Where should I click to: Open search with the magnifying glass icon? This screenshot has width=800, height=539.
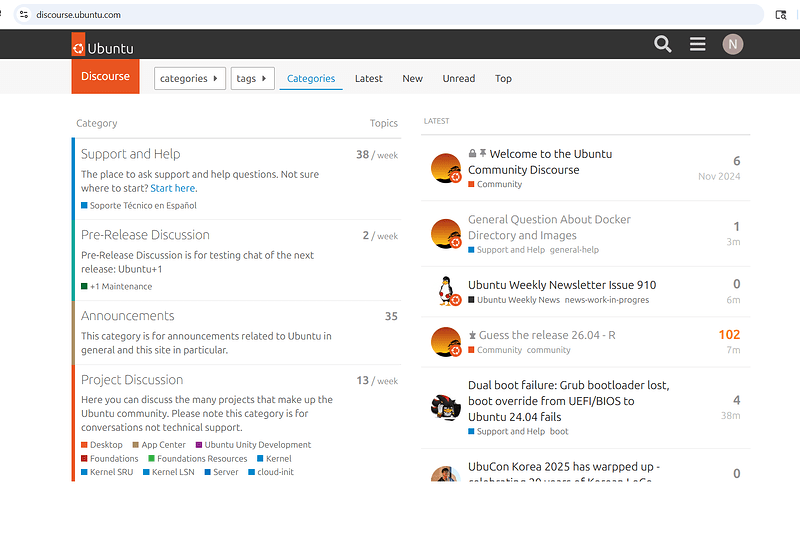coord(662,44)
